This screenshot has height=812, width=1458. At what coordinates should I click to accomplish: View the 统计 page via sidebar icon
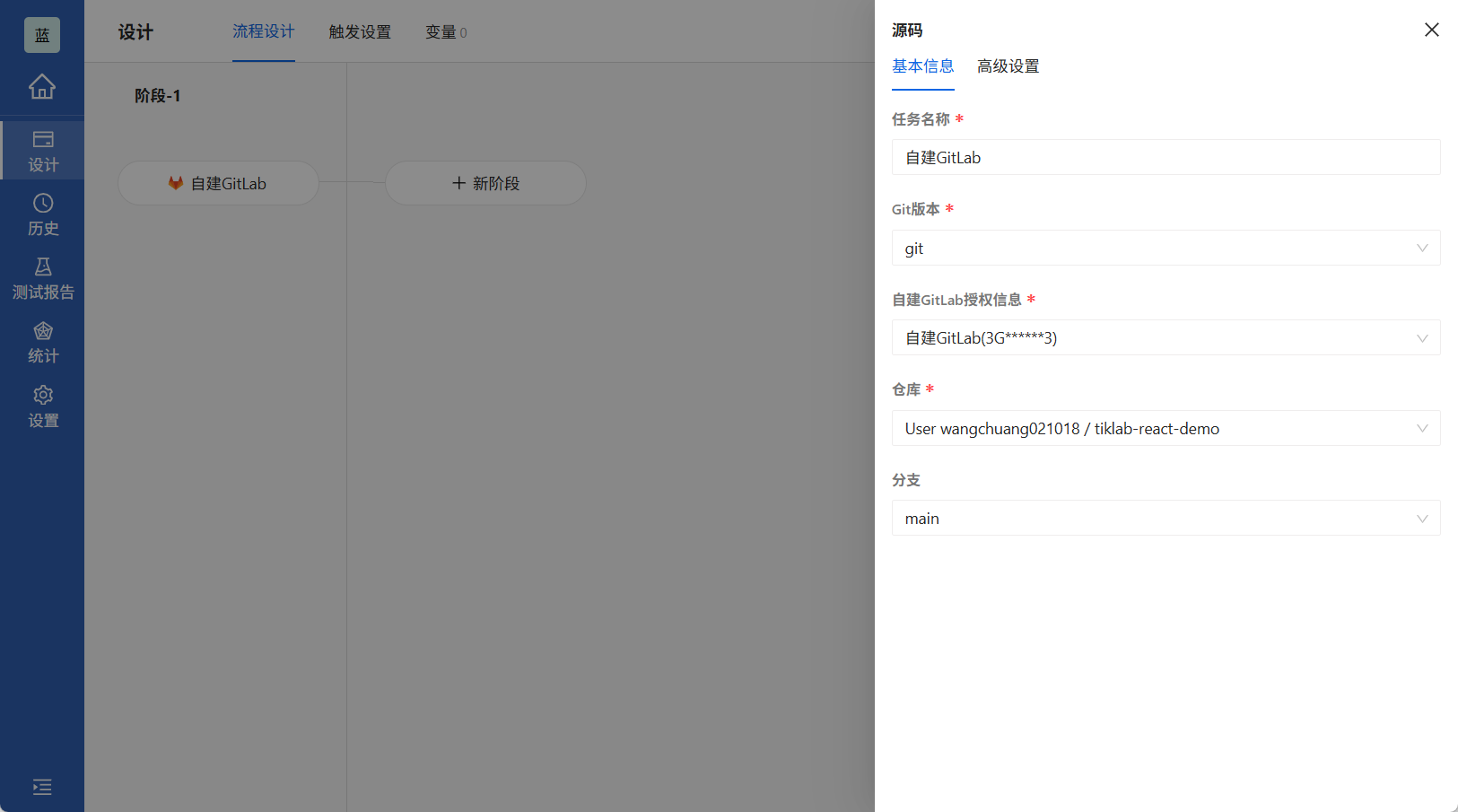click(42, 341)
